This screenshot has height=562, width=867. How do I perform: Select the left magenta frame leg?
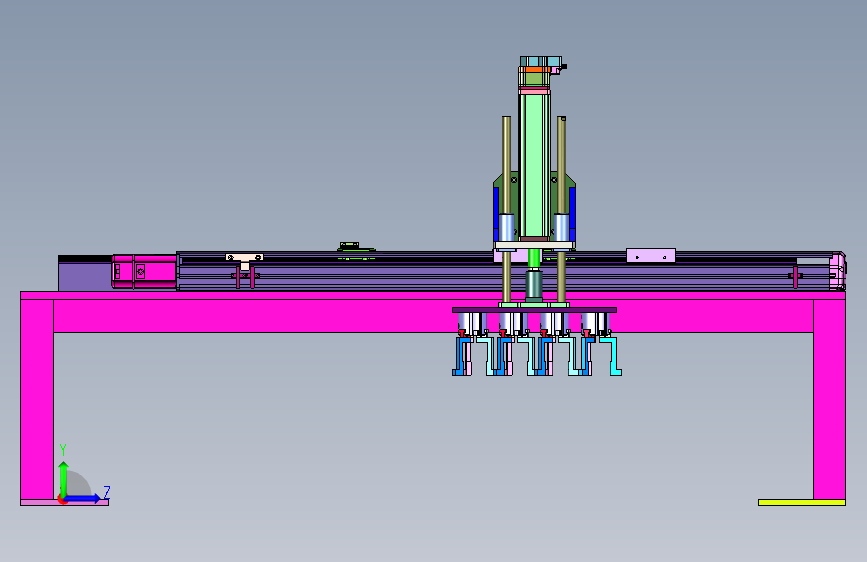37,399
